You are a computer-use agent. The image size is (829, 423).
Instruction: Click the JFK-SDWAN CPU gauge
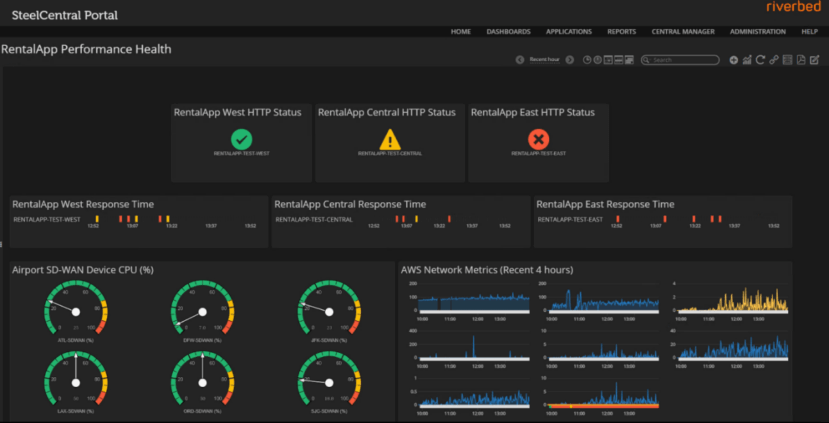(329, 309)
